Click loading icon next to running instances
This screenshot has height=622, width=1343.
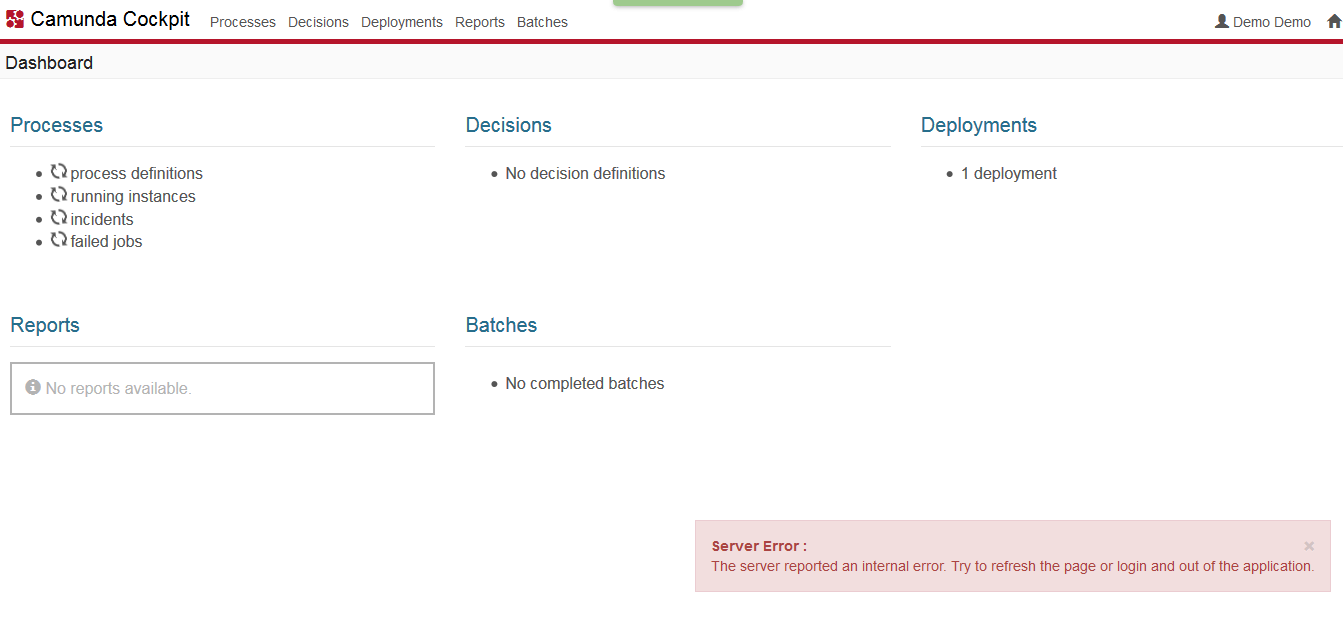point(59,195)
